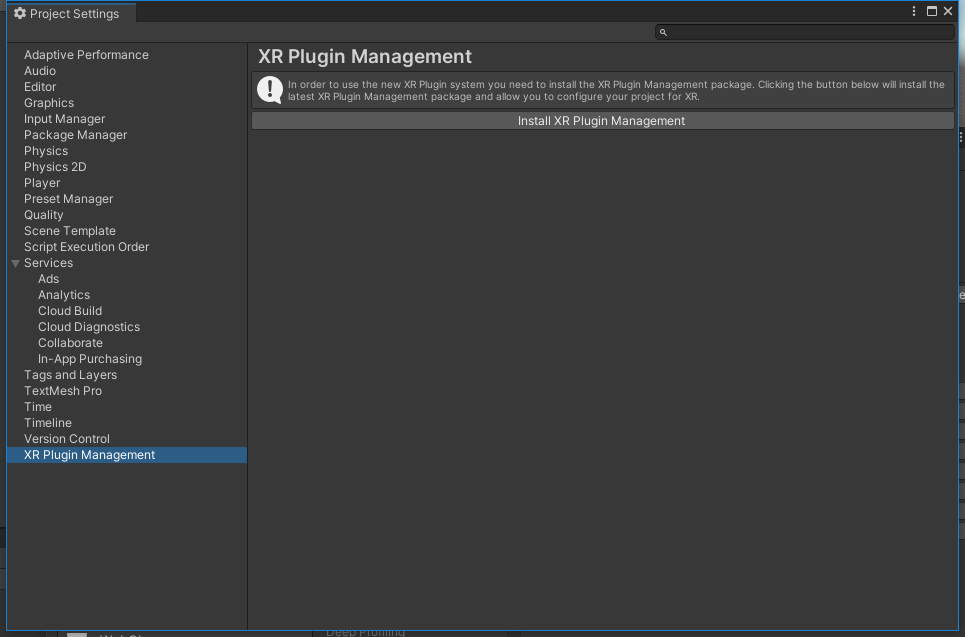Select XR Plugin Management category

127,455
